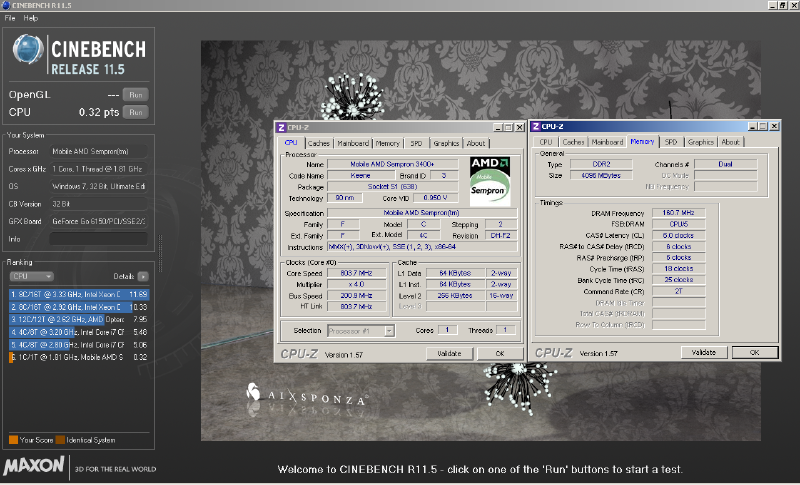Click the memory Type DDR2 value
This screenshot has height=485, width=800.
click(x=601, y=164)
